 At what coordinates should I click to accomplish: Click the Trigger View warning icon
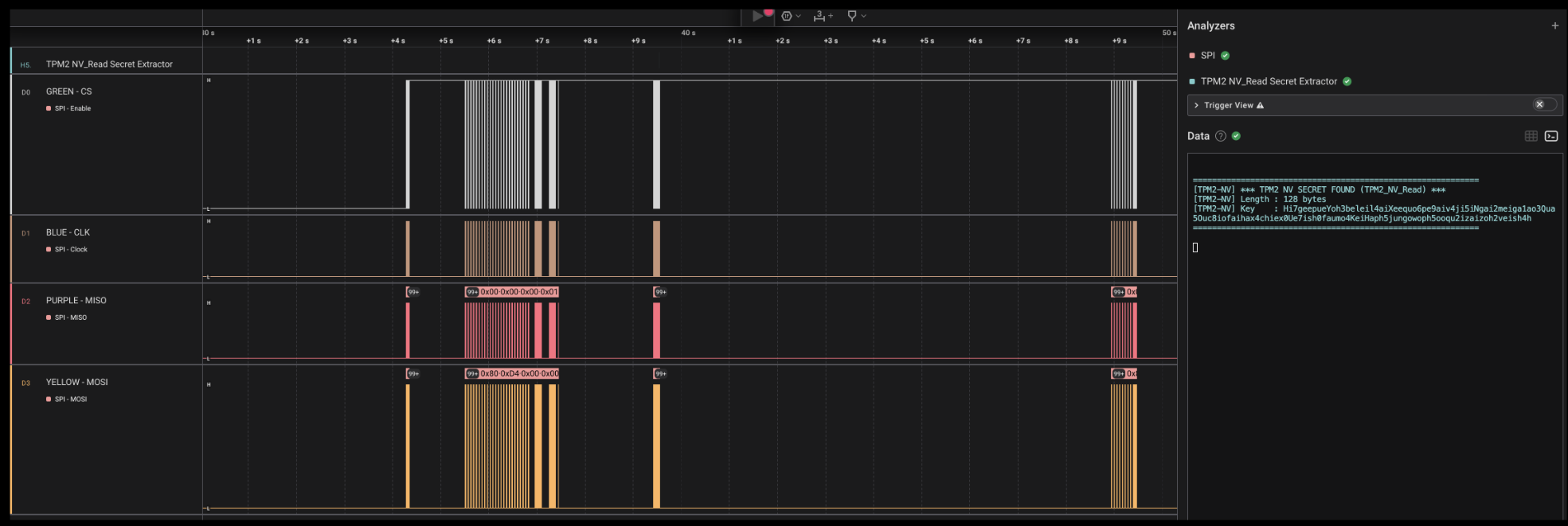[x=1260, y=105]
